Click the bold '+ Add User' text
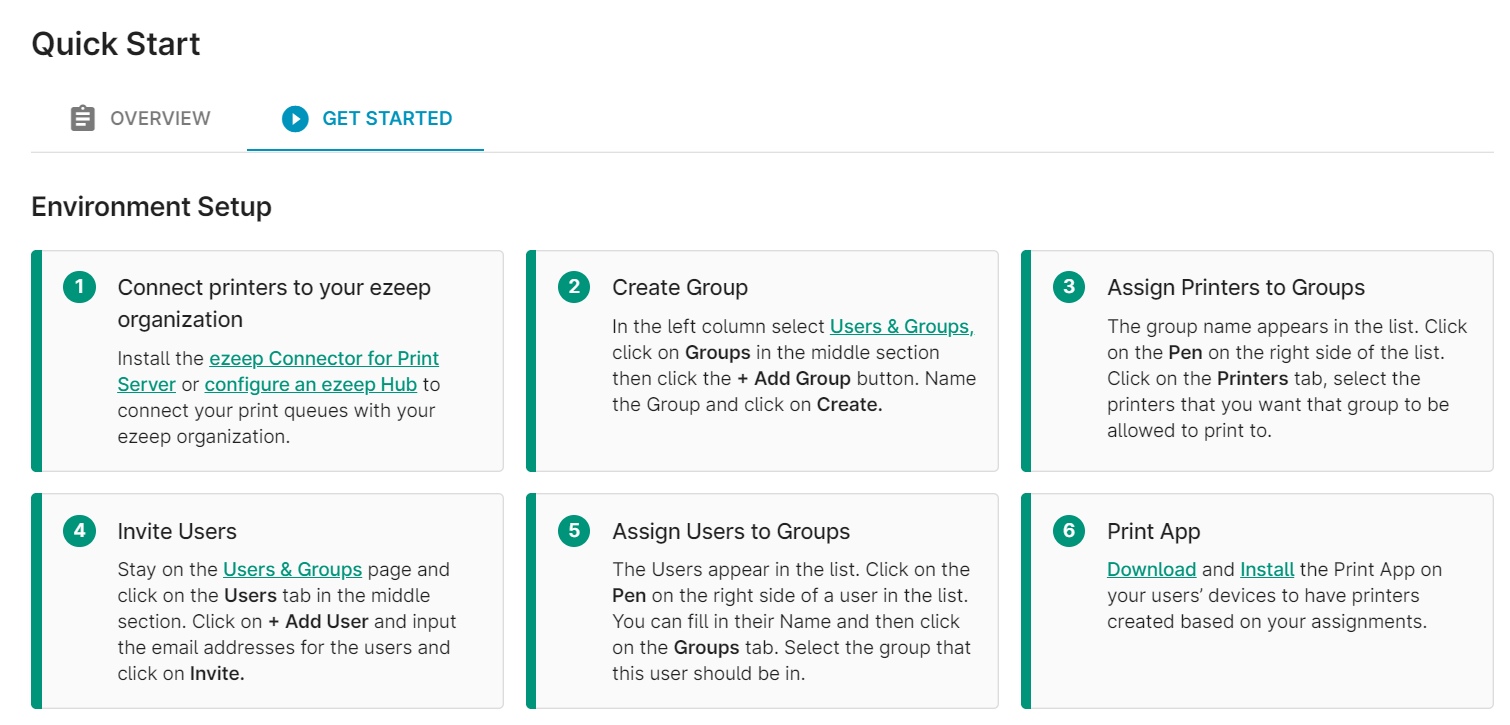 click(x=318, y=621)
